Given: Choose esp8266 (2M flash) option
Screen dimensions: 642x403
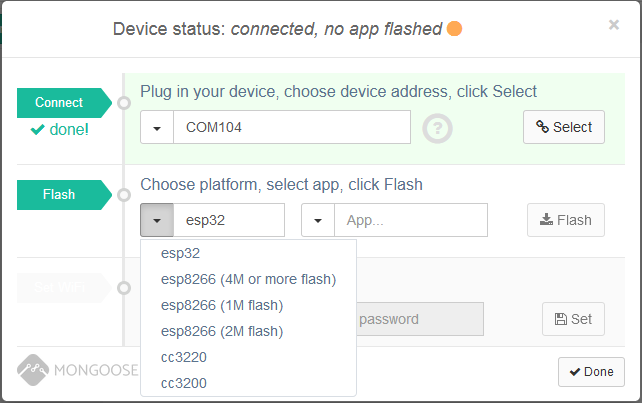Looking at the screenshot, I should click(x=221, y=331).
